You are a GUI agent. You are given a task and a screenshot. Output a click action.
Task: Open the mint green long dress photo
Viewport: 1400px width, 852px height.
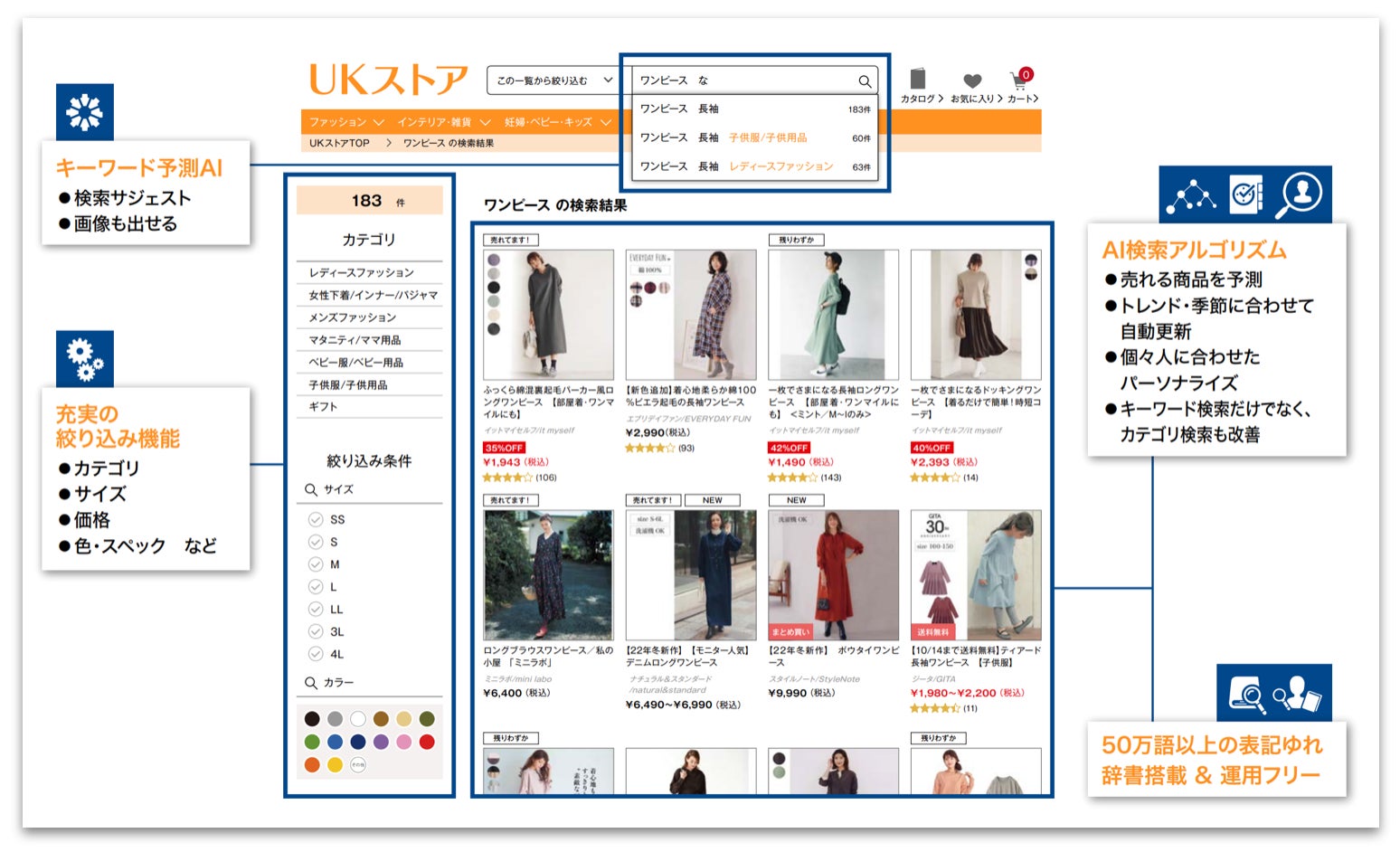(834, 315)
